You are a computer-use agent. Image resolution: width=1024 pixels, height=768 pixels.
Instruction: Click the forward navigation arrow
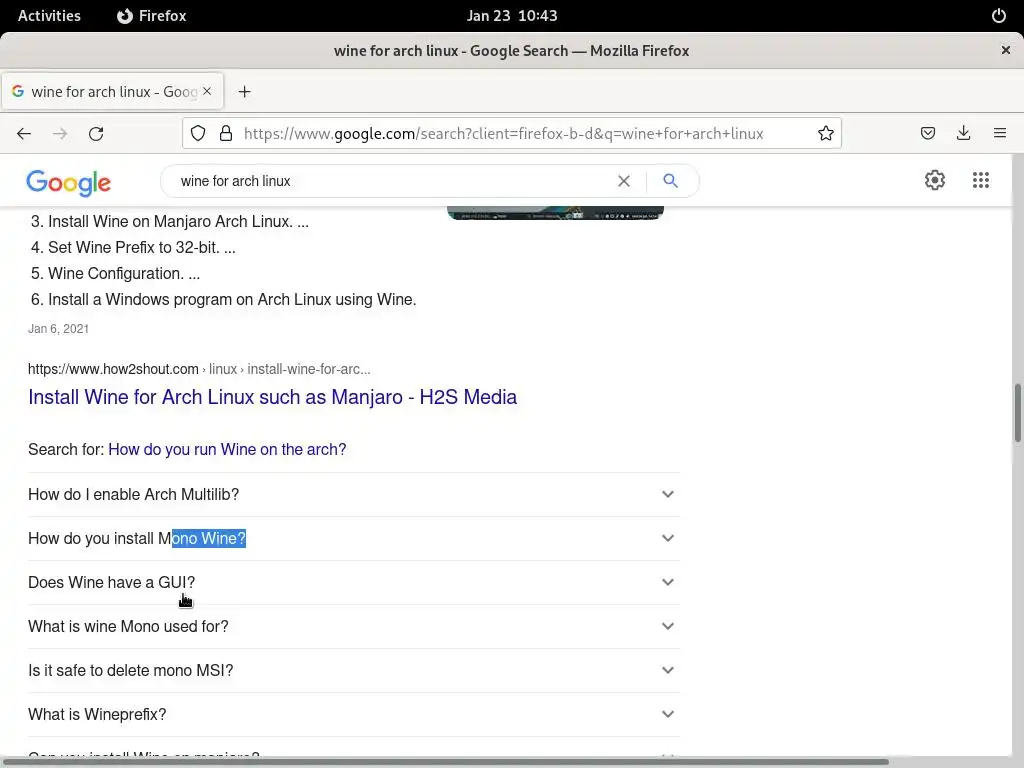(60, 134)
